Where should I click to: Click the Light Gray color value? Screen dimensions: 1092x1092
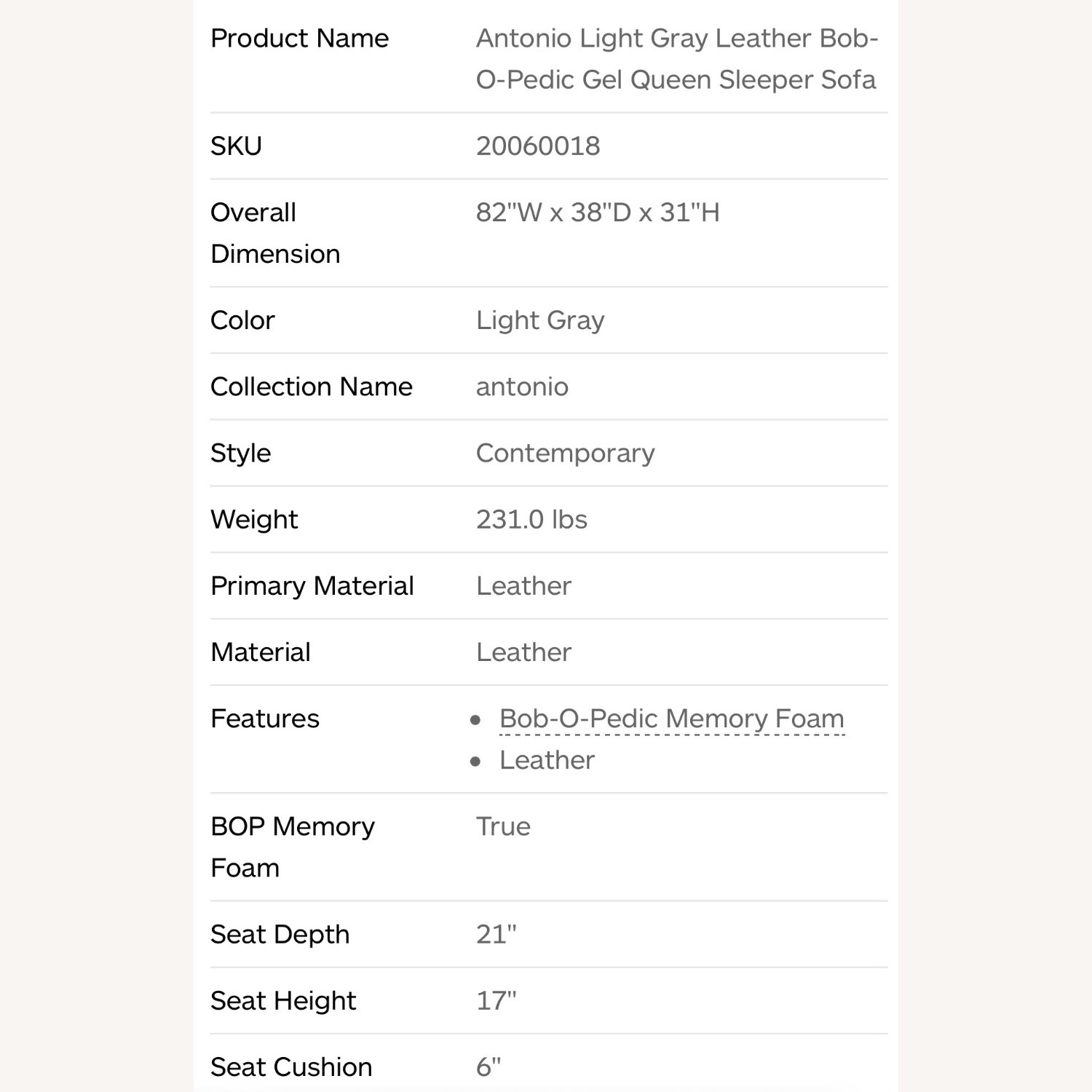pyautogui.click(x=540, y=320)
